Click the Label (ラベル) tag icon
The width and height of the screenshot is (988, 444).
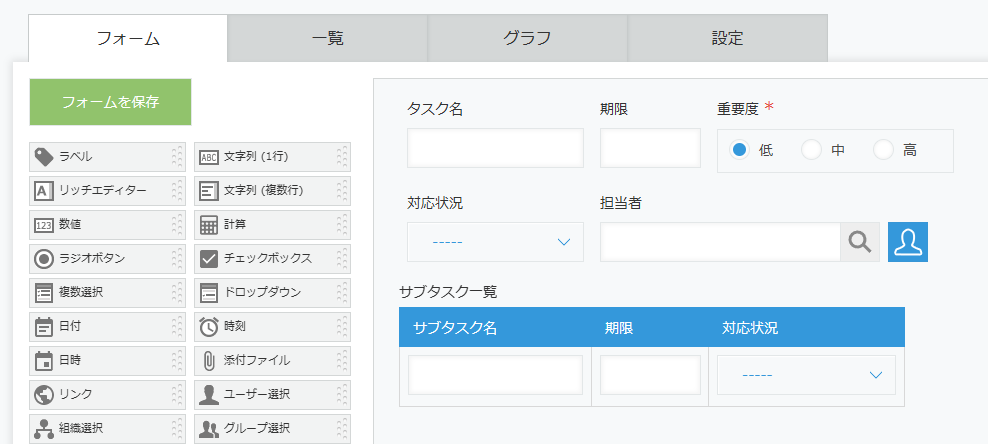tap(44, 157)
